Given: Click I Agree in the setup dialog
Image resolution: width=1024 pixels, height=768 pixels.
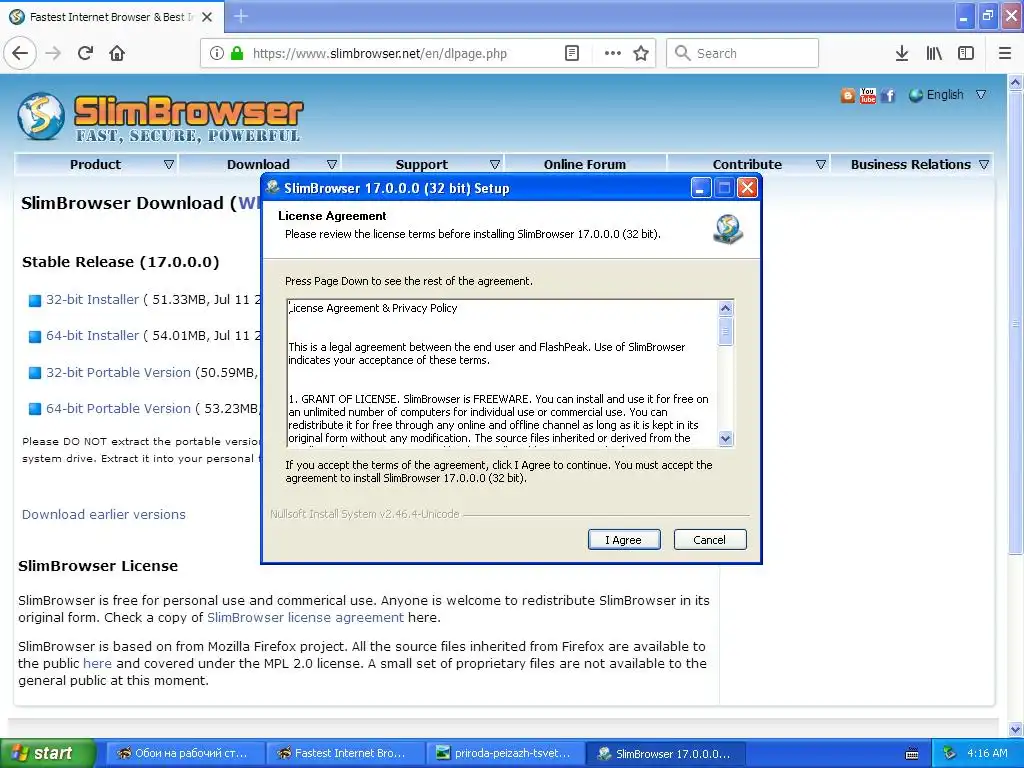Looking at the screenshot, I should (x=624, y=540).
